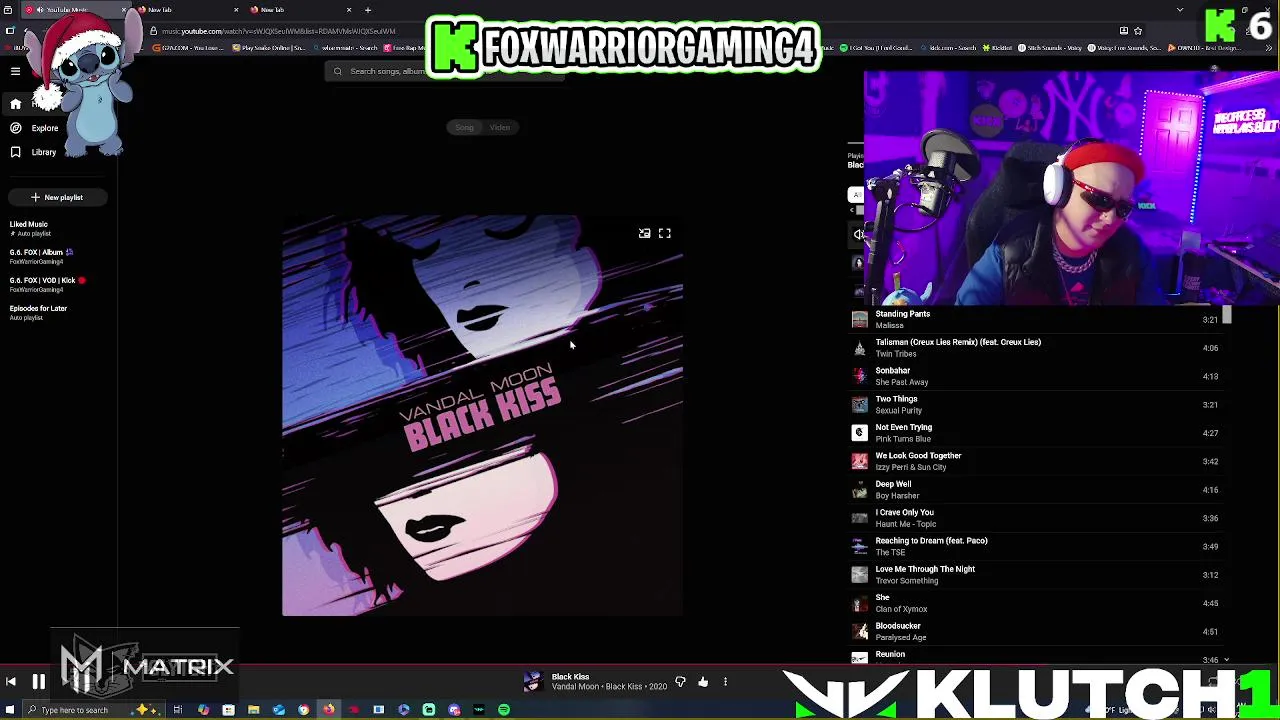1280x720 pixels.
Task: Open the miniplayer from album art corner
Action: point(644,233)
